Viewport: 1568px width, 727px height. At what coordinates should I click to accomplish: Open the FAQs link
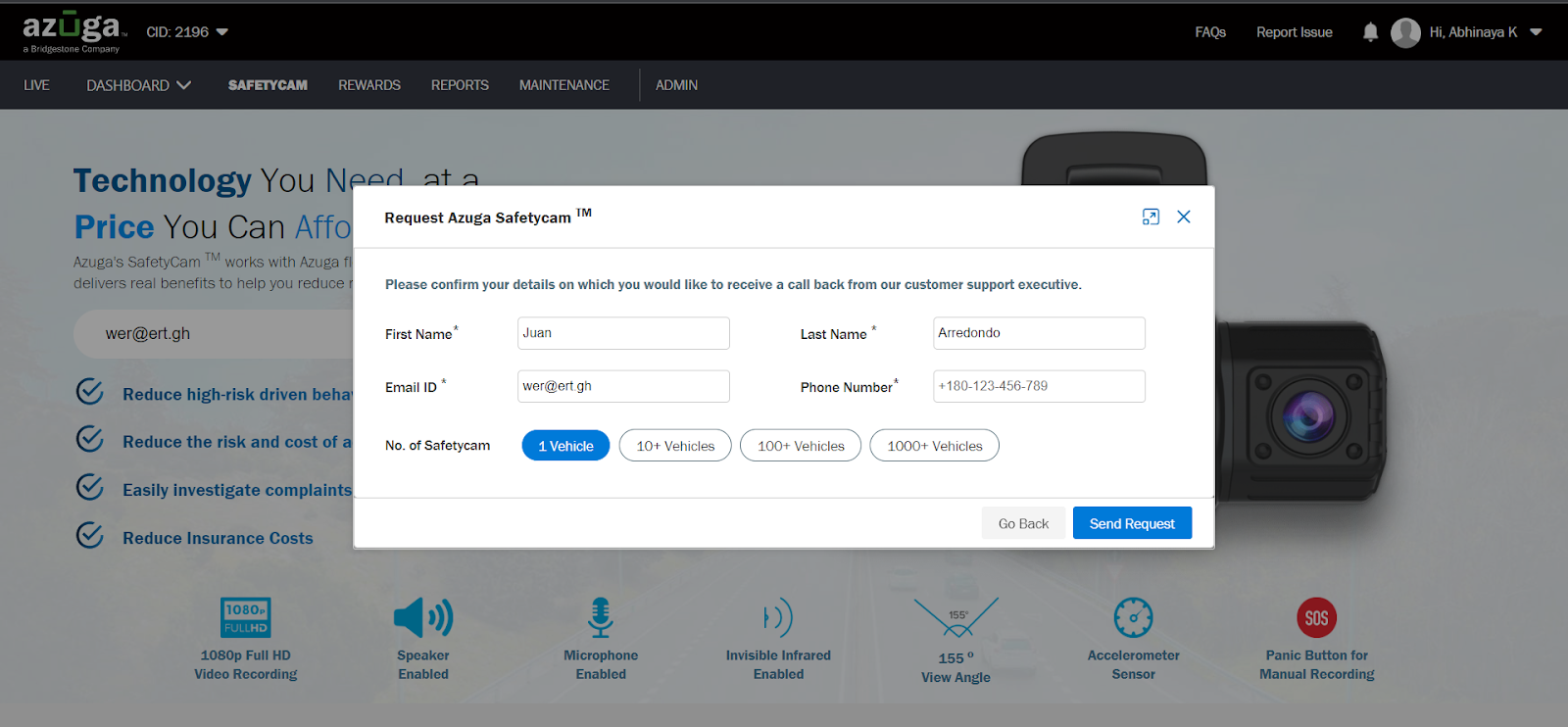[x=1210, y=32]
